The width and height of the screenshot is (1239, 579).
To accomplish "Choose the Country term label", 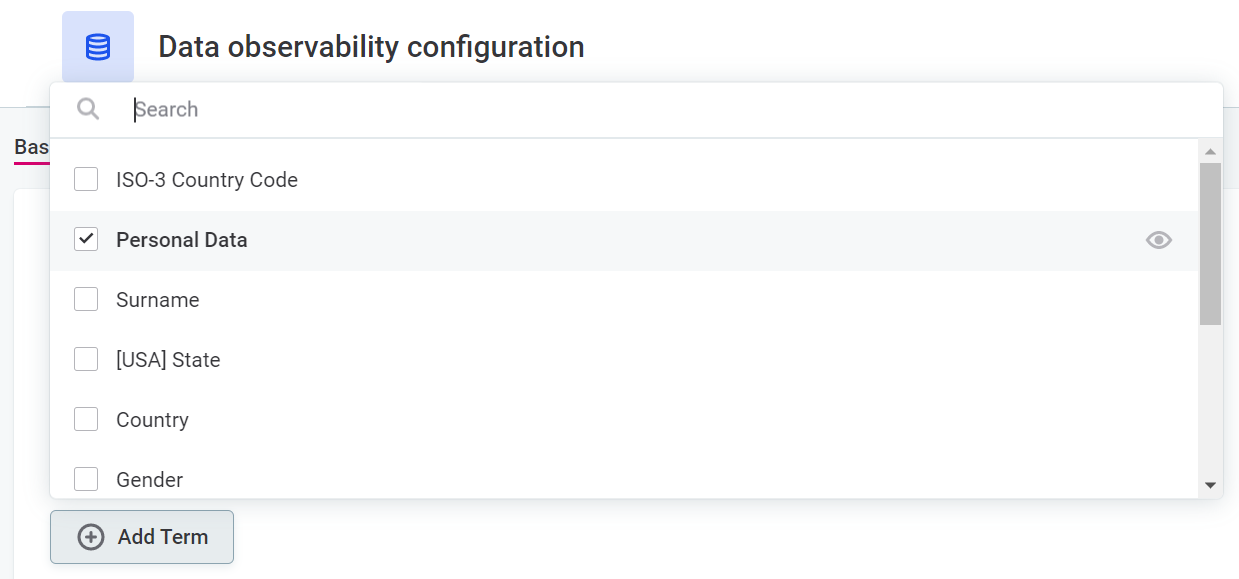I will [152, 420].
